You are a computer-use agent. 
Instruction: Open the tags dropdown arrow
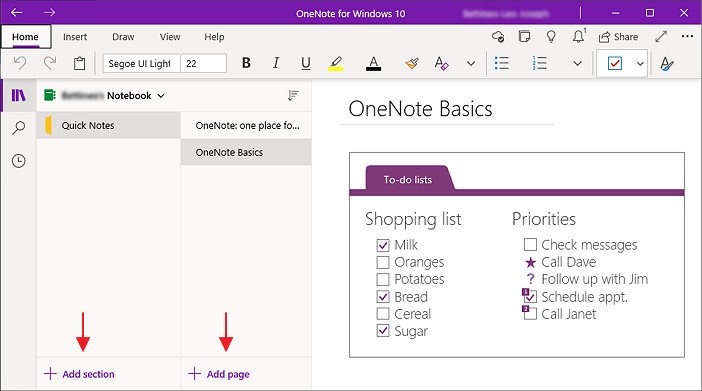pos(640,64)
